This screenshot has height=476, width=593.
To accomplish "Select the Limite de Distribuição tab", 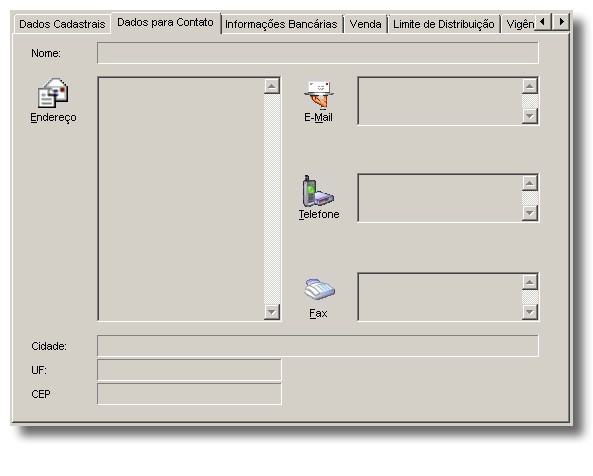I will (444, 24).
